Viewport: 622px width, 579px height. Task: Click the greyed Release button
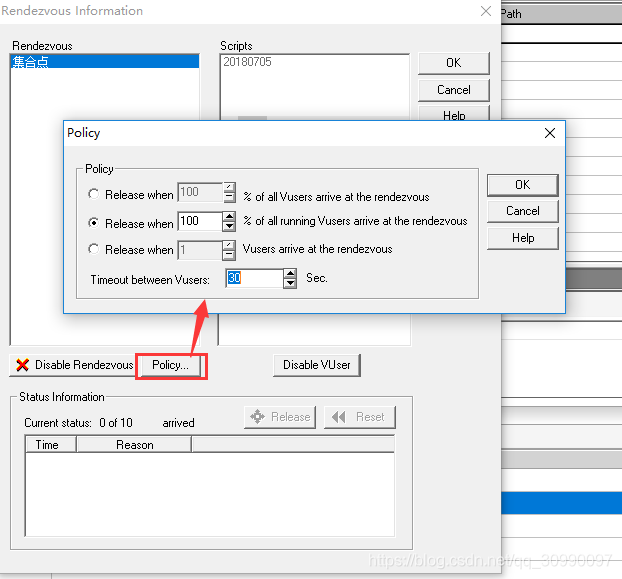tap(280, 417)
